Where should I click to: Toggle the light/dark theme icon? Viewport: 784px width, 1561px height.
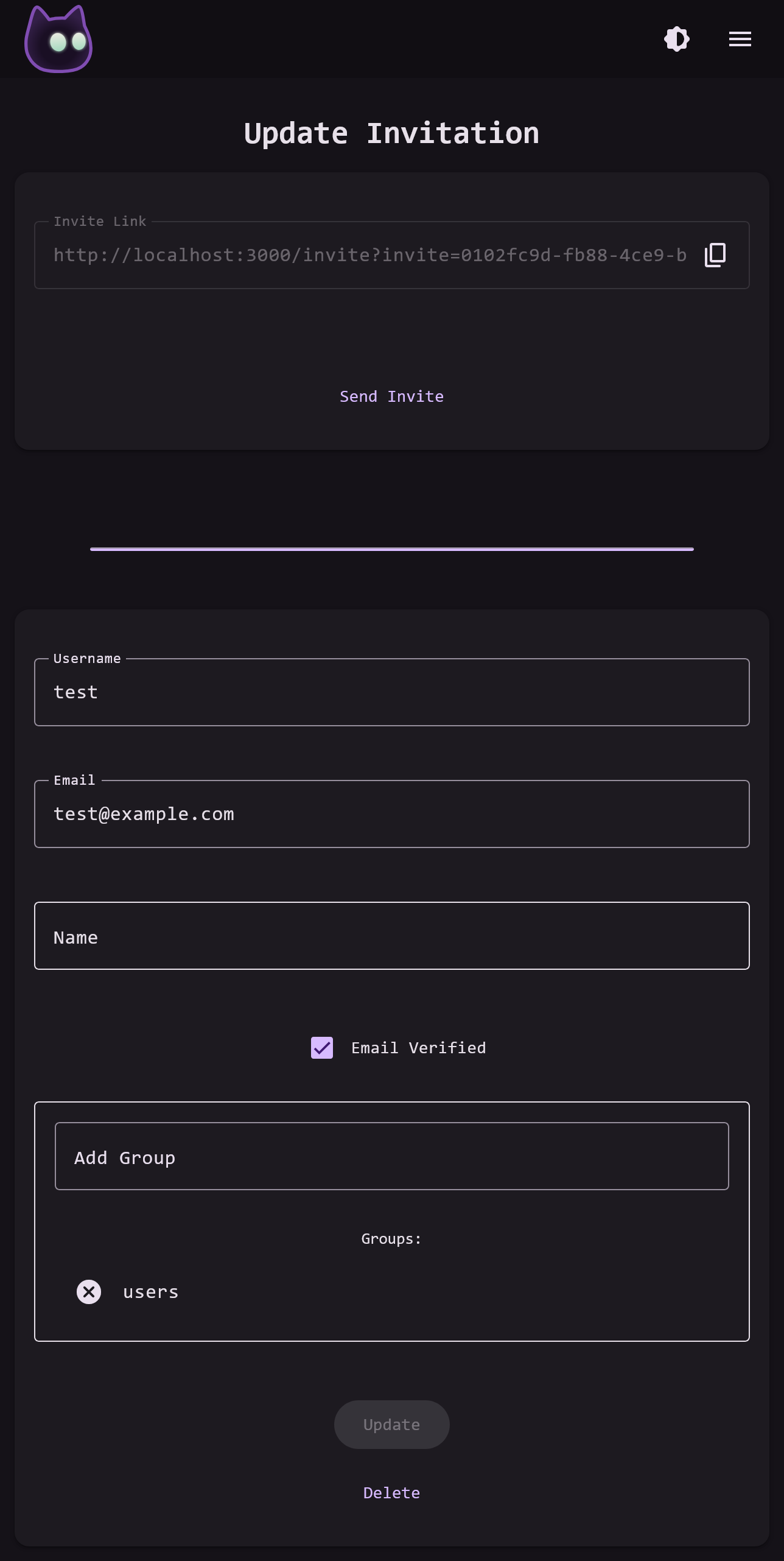[677, 39]
